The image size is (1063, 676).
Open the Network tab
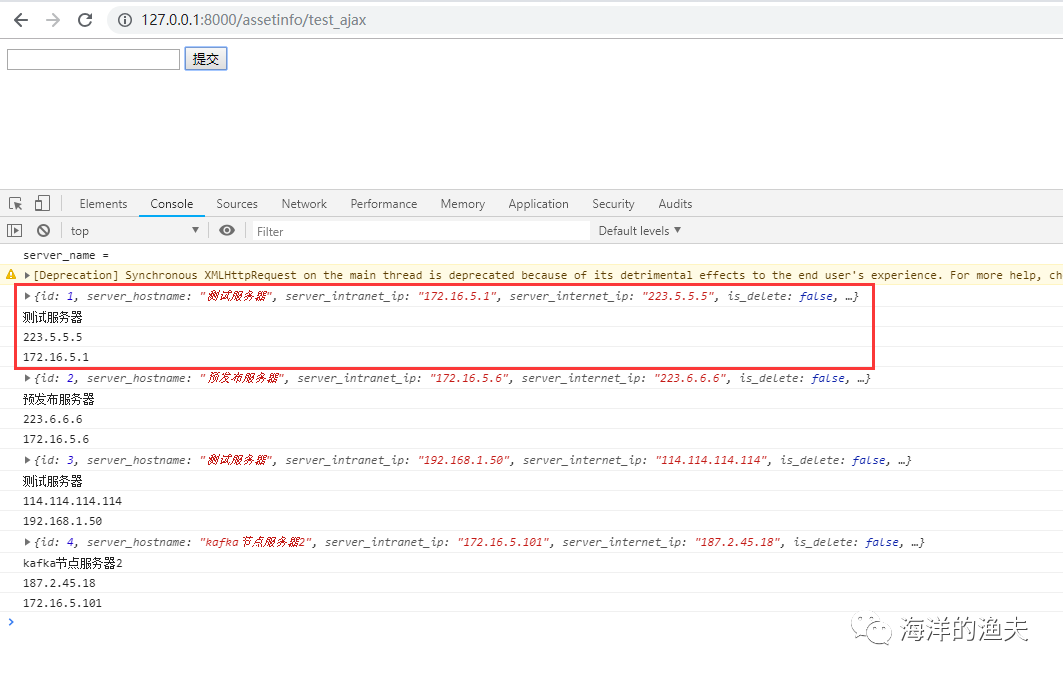coord(304,204)
